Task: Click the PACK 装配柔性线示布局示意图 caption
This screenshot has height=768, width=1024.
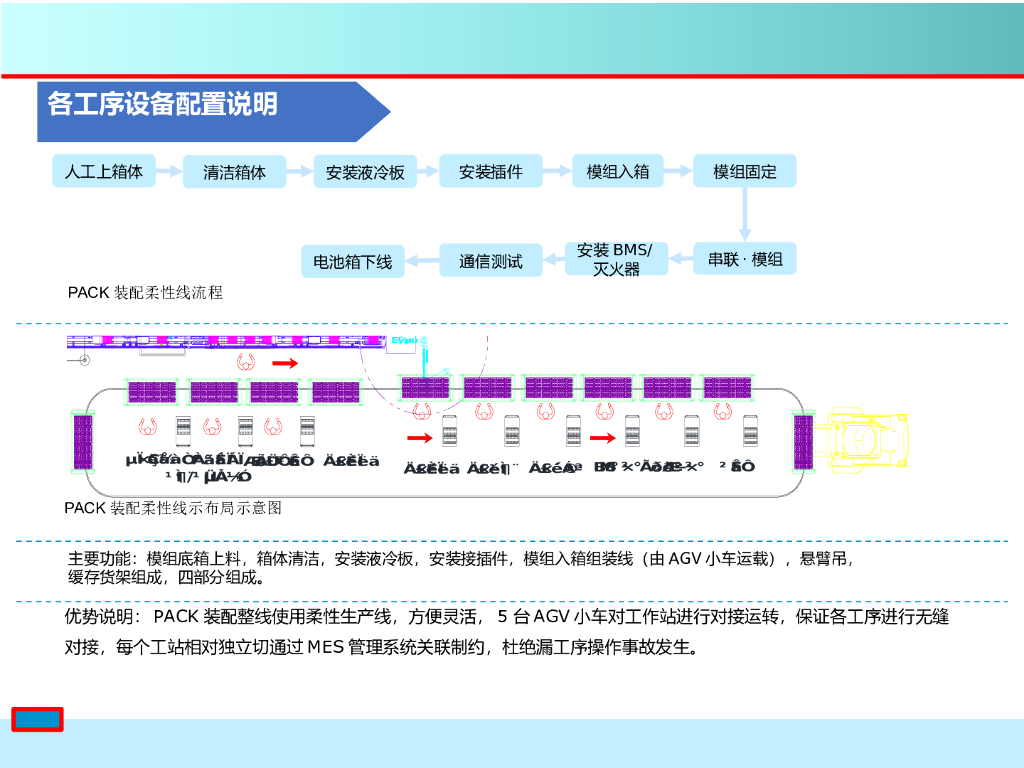Action: [173, 508]
